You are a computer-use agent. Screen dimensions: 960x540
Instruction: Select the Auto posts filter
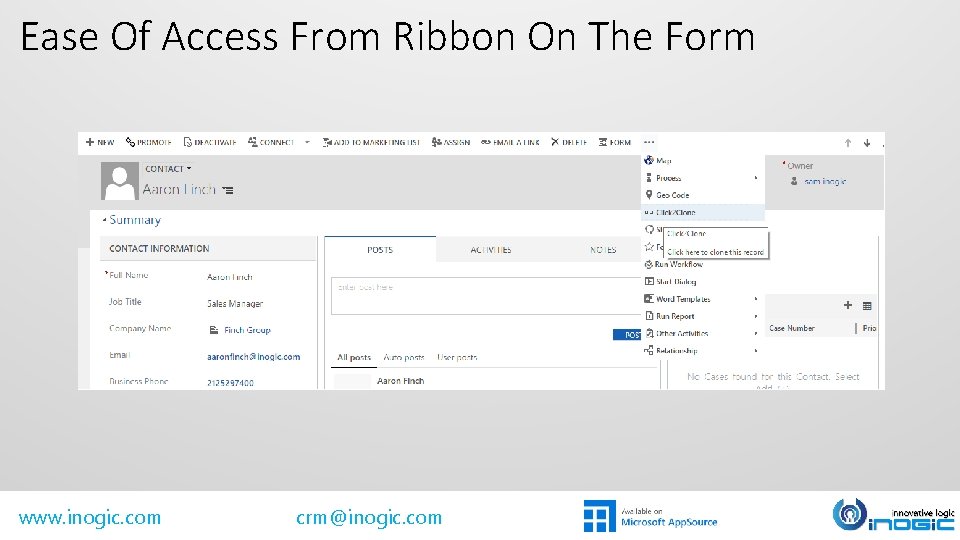click(x=403, y=357)
